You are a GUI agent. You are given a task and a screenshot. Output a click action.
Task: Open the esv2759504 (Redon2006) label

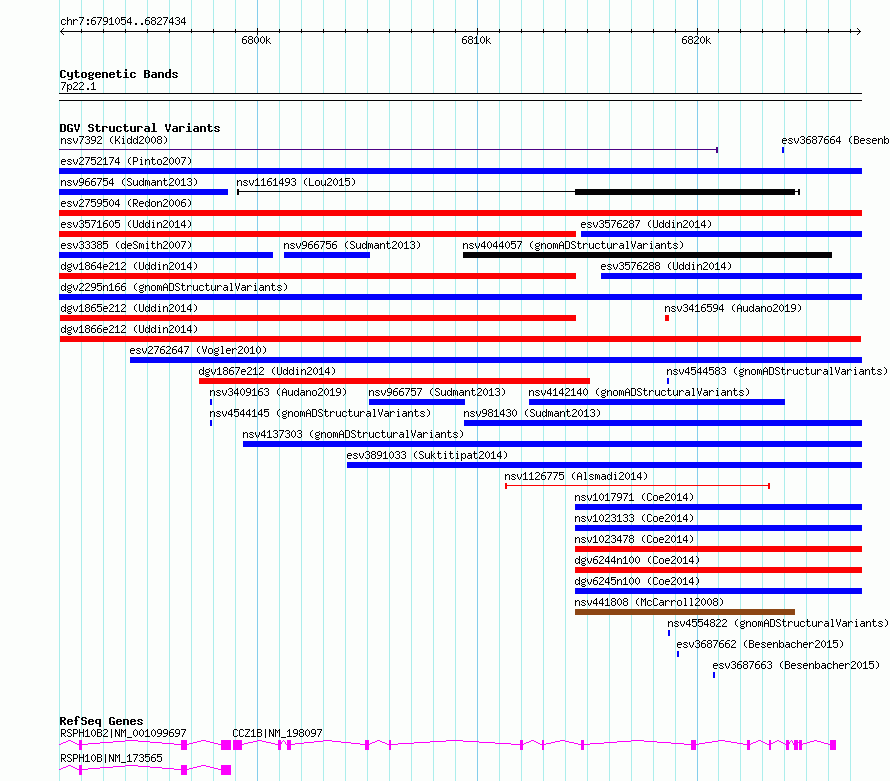[x=126, y=203]
